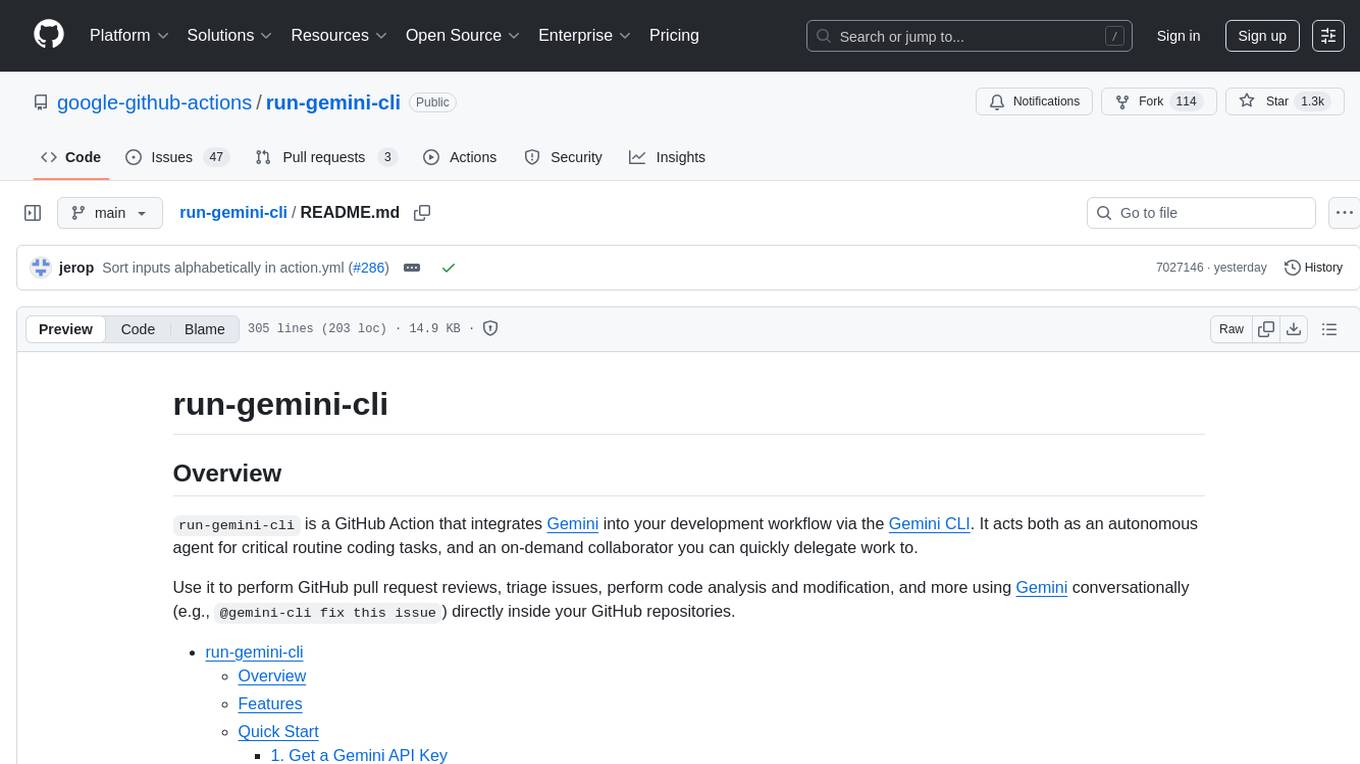Open the Raw file view
Image resolution: width=1360 pixels, height=764 pixels.
(x=1231, y=329)
